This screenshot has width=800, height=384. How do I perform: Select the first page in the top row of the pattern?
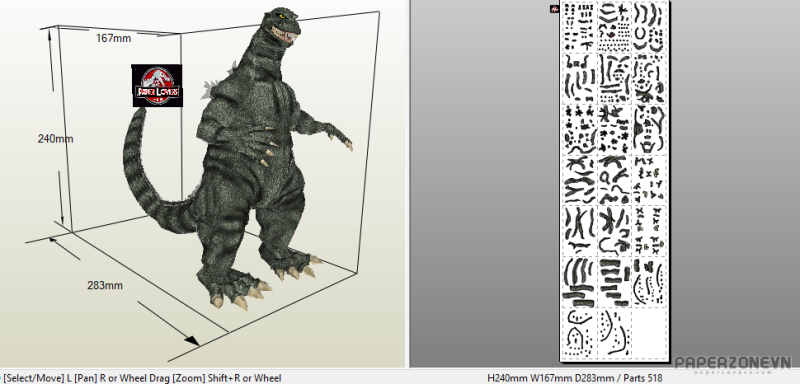coord(580,27)
